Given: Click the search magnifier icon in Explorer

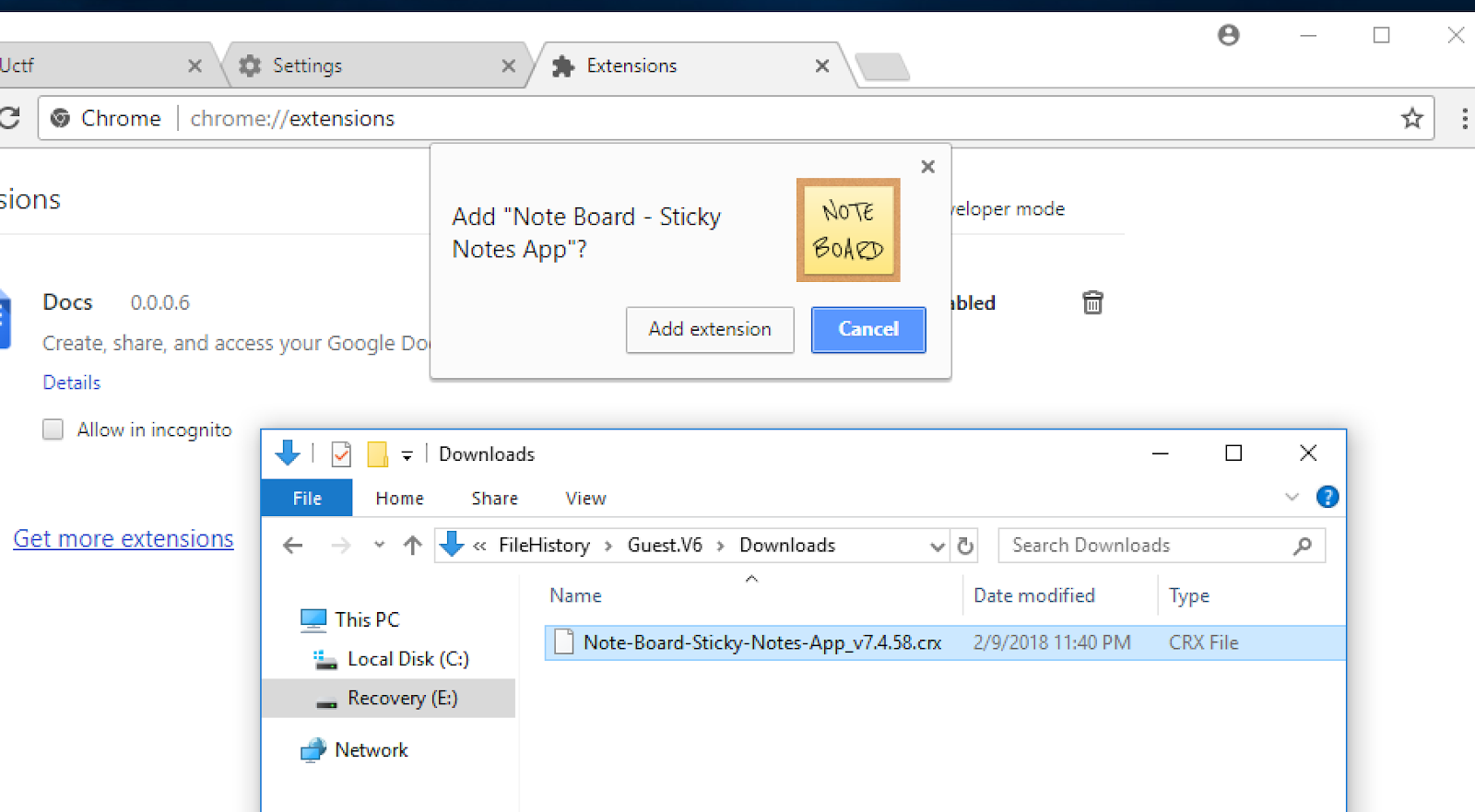Looking at the screenshot, I should pyautogui.click(x=1303, y=546).
